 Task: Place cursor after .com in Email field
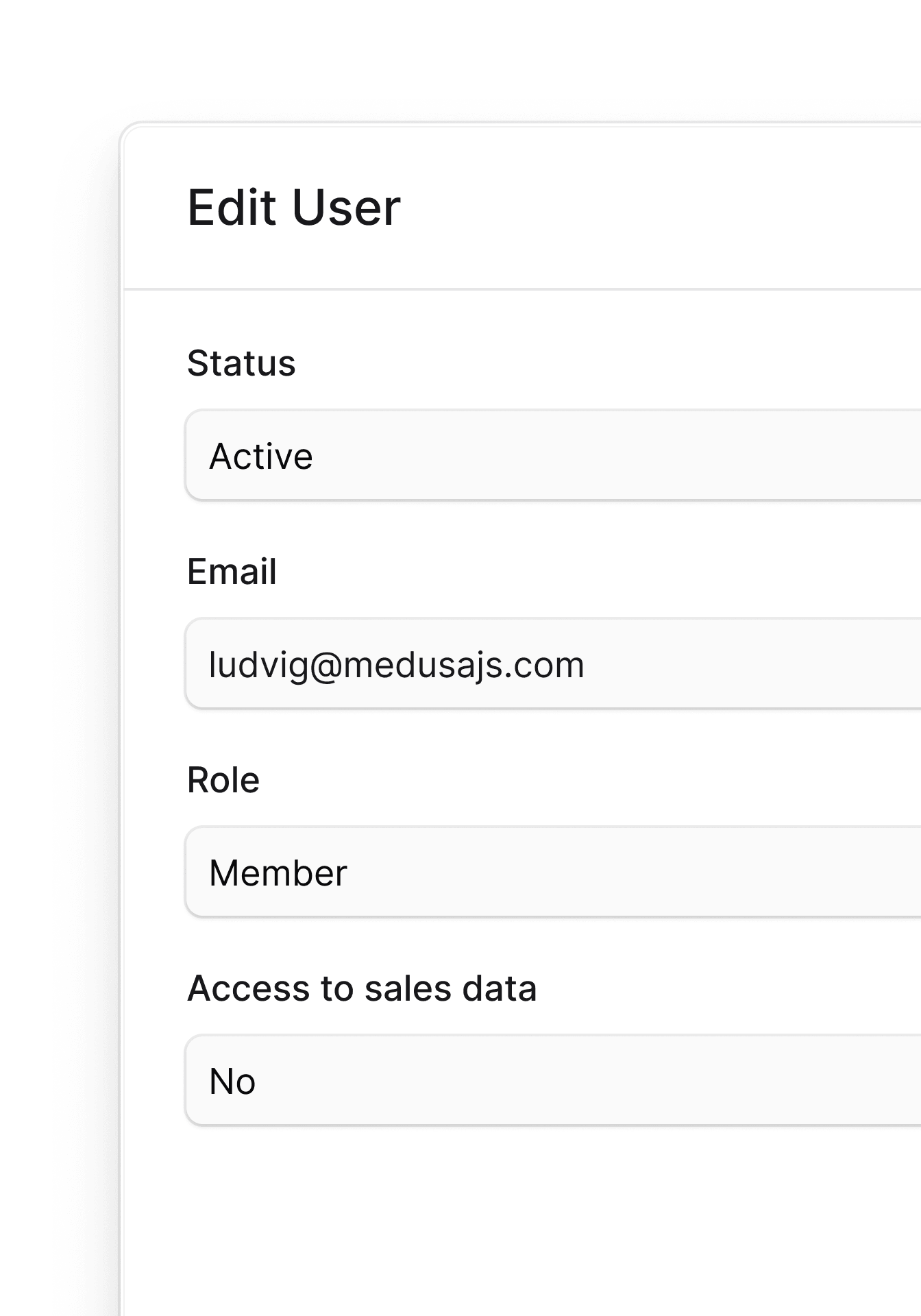point(587,665)
